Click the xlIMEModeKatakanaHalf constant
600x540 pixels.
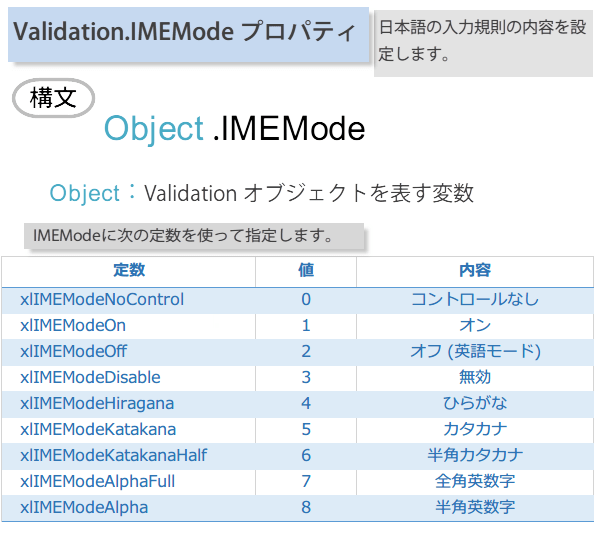[x=114, y=455]
